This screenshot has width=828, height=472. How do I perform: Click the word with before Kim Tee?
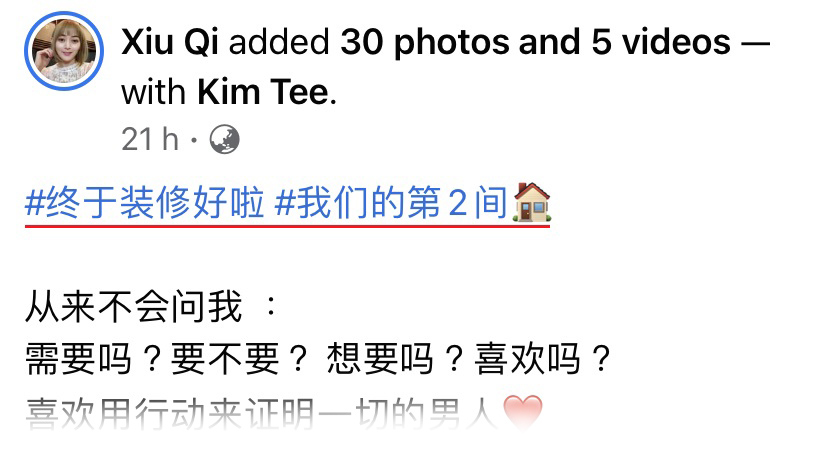[154, 92]
